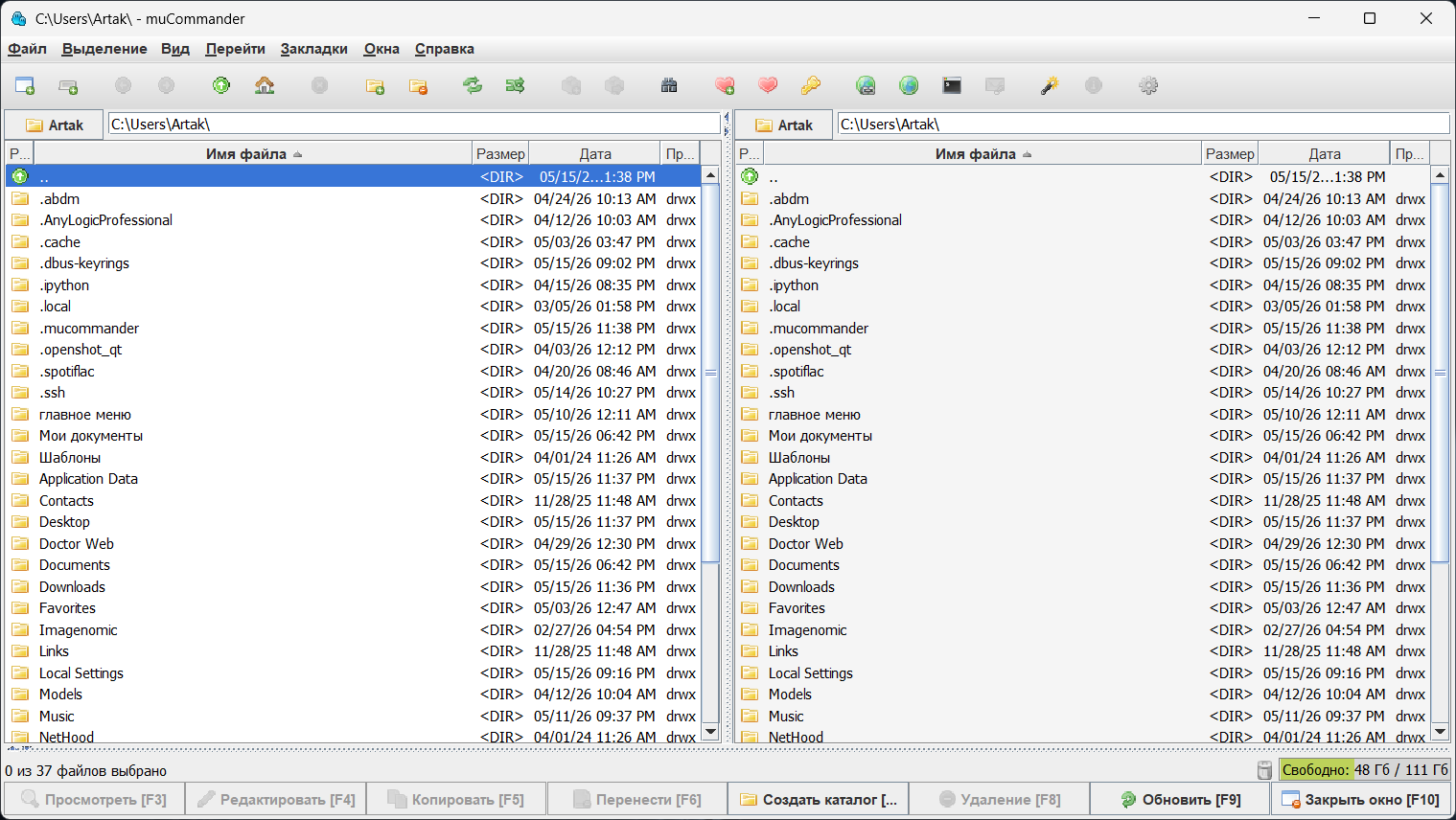The width and height of the screenshot is (1456, 820).
Task: Click the Обновить [F9] button
Action: (x=1180, y=799)
